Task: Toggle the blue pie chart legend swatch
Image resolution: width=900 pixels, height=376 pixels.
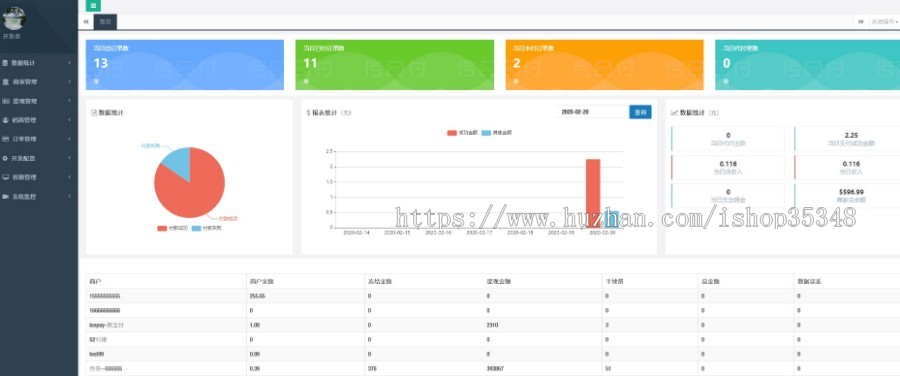Action: click(196, 228)
